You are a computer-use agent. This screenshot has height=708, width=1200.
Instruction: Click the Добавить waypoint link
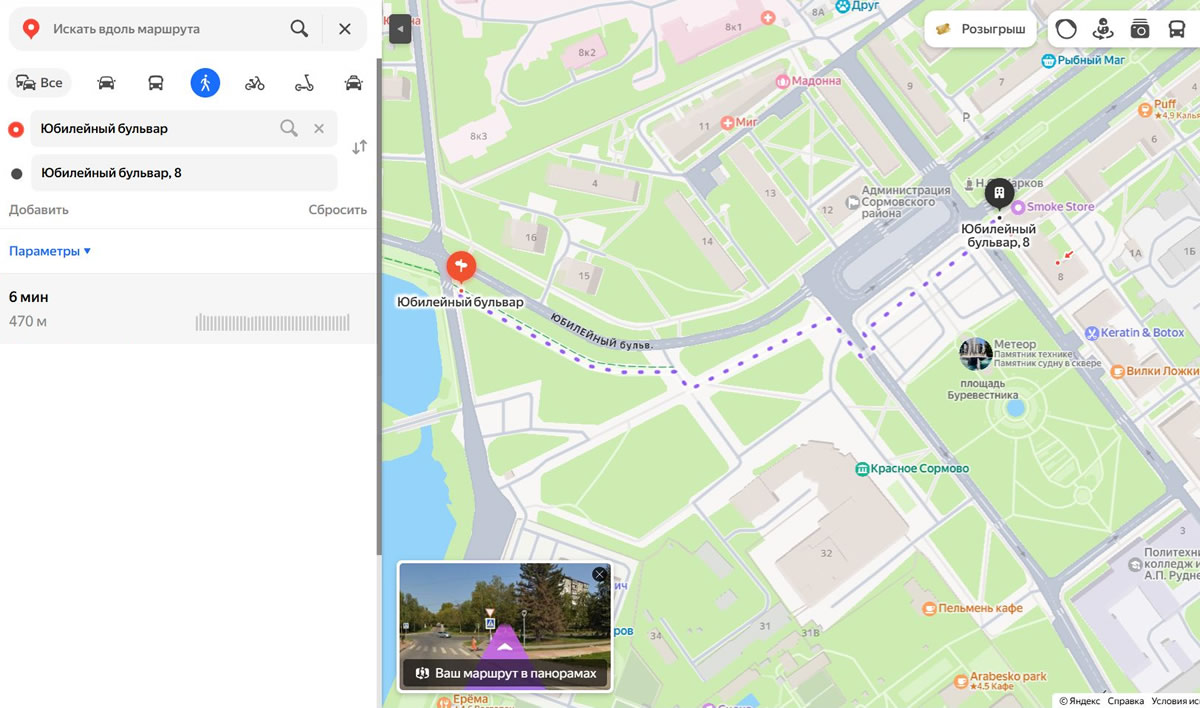coord(39,210)
